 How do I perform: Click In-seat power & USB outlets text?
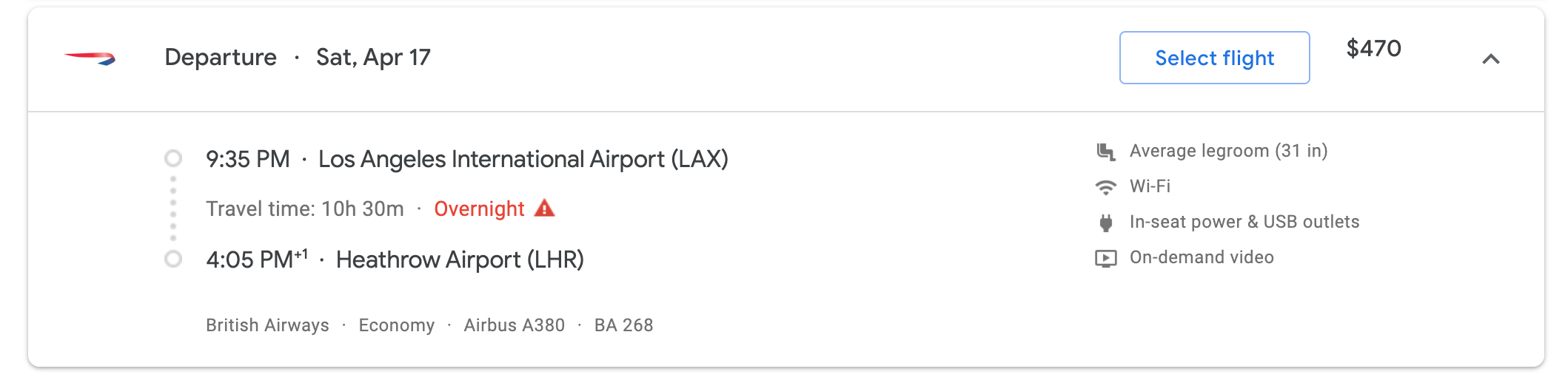(x=1244, y=222)
